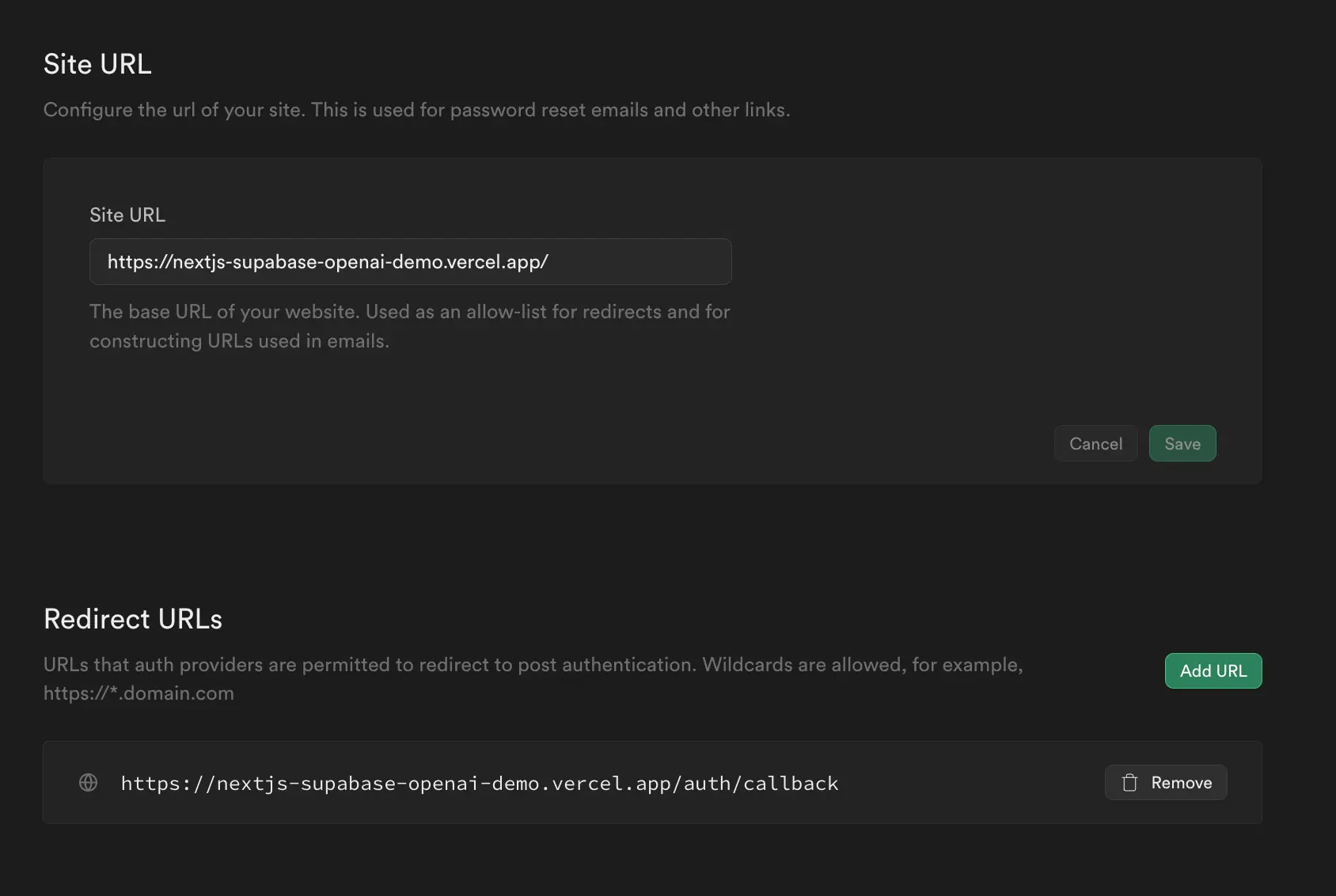Click the trash can icon in Remove

[1129, 783]
